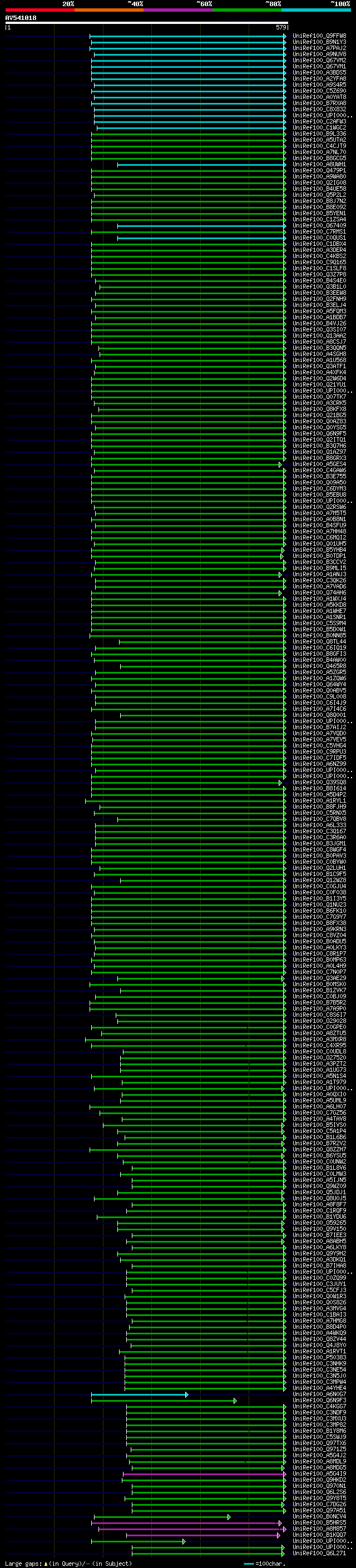This screenshot has width=356, height=1568.
Task: Click the cyan alignment bar for UniRef100_Q9FFW8
Action: (188, 36)
